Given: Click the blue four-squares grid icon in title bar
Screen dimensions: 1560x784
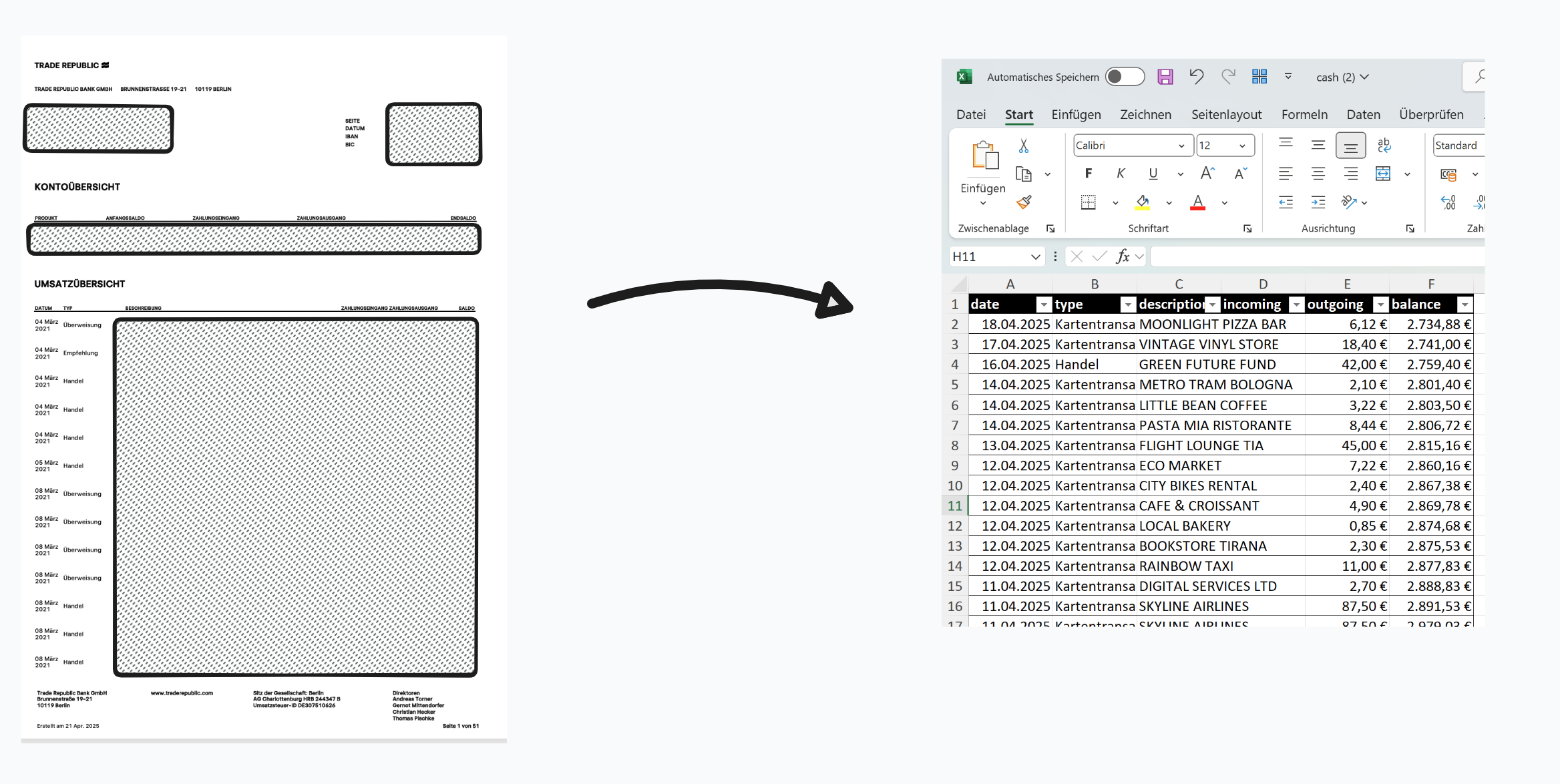Looking at the screenshot, I should 1259,77.
